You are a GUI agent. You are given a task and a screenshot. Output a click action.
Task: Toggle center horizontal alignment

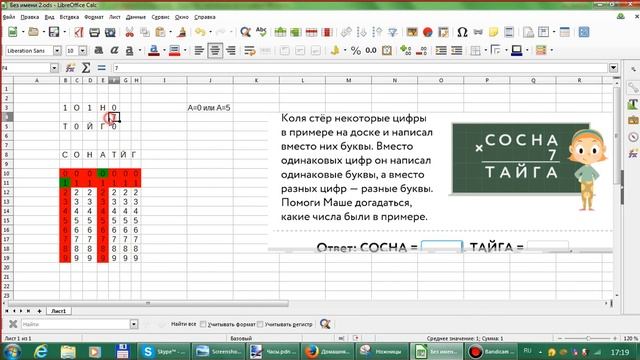215,50
